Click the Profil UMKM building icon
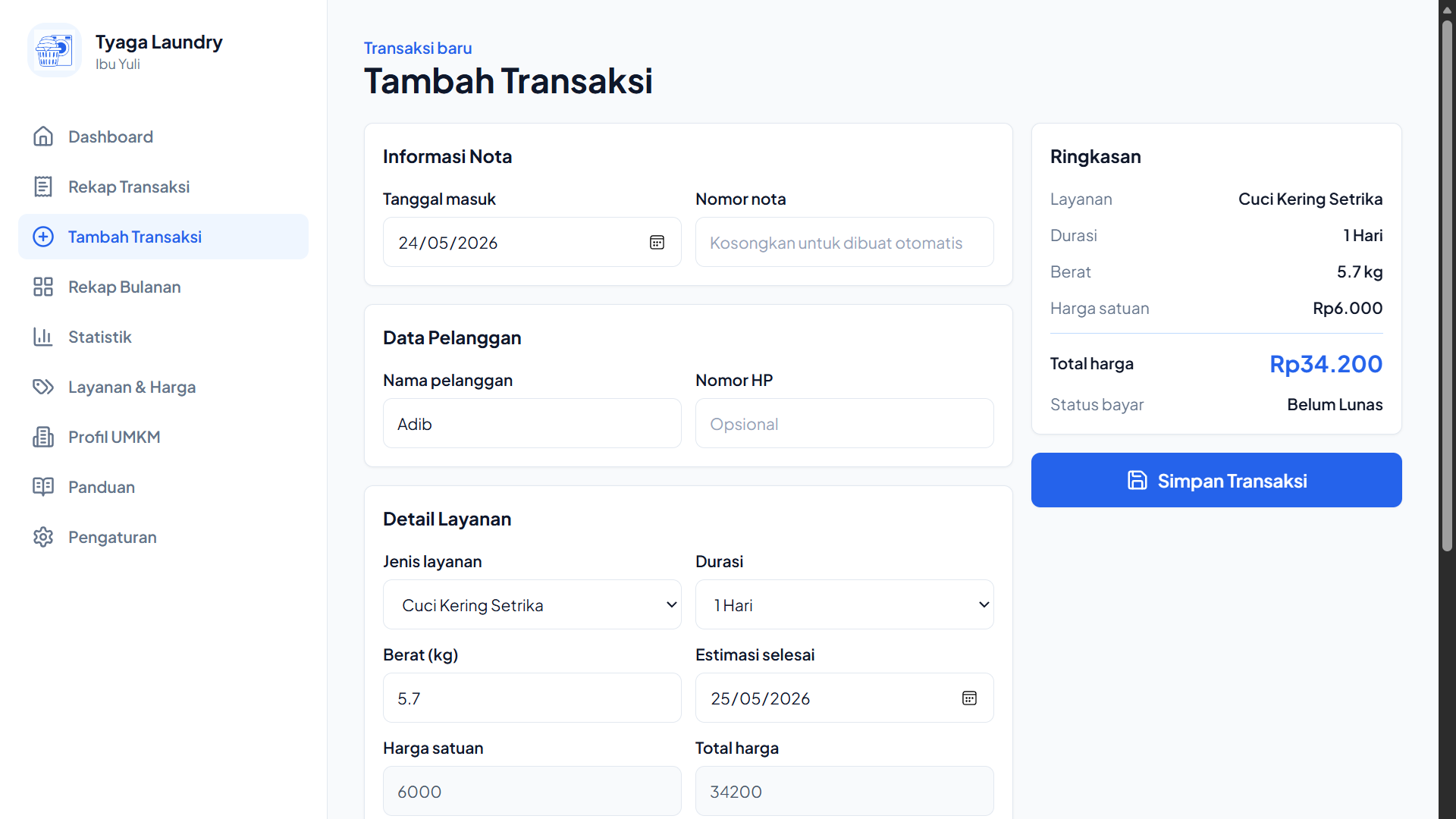 (x=43, y=437)
